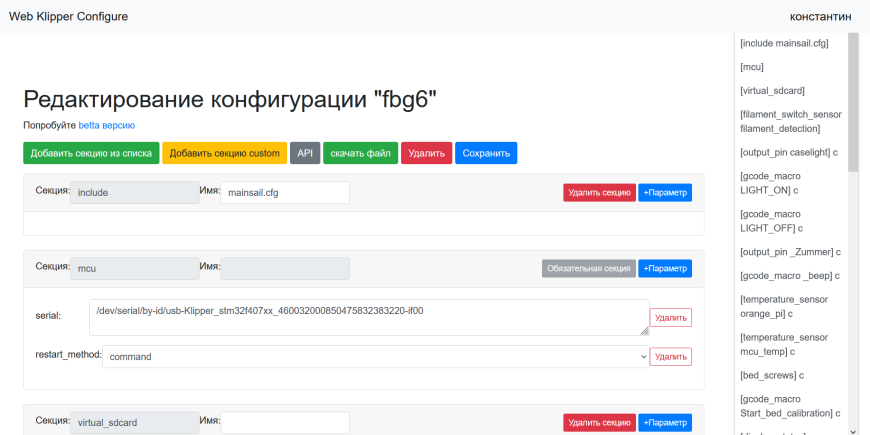The width and height of the screenshot is (870, 435).
Task: Jump to [output_pin _Zummer] sidebar entry
Action: coord(791,252)
